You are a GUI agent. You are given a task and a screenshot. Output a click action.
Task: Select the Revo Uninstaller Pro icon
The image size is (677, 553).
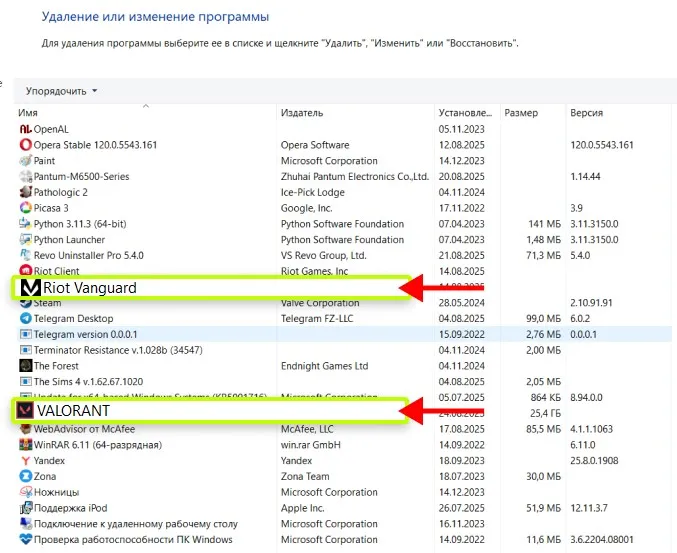(x=25, y=255)
